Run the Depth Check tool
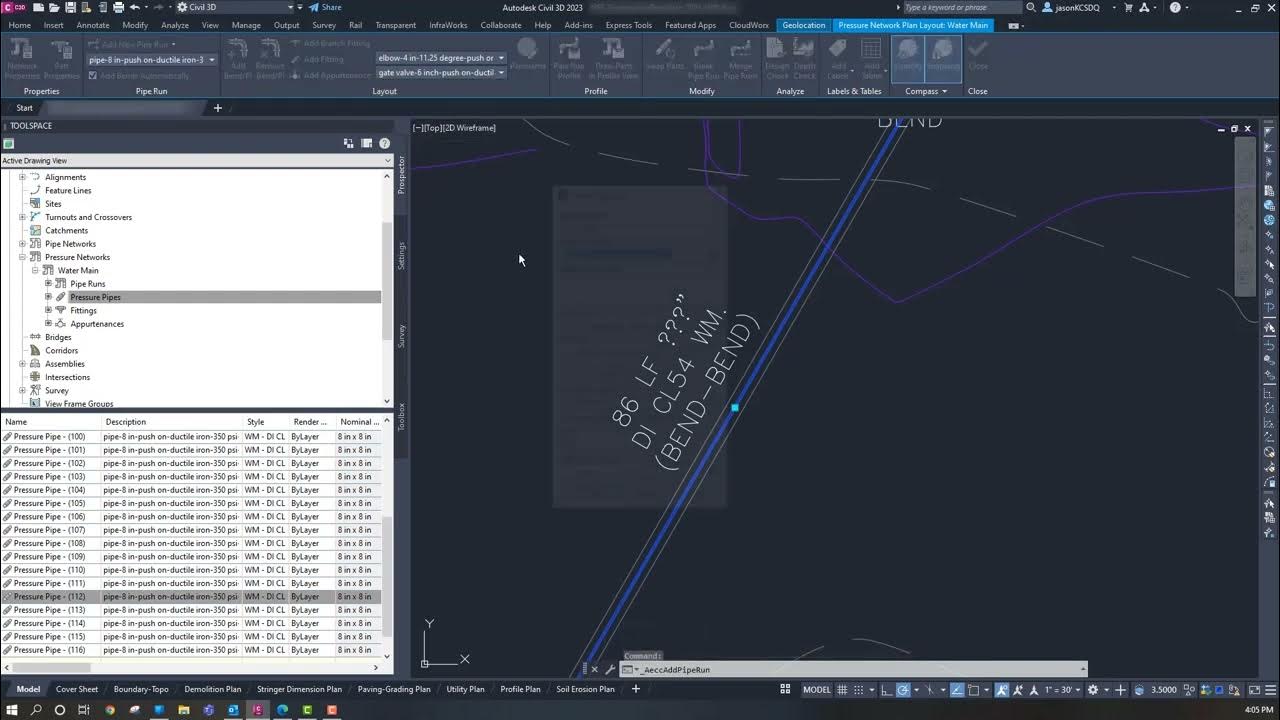 click(x=805, y=59)
